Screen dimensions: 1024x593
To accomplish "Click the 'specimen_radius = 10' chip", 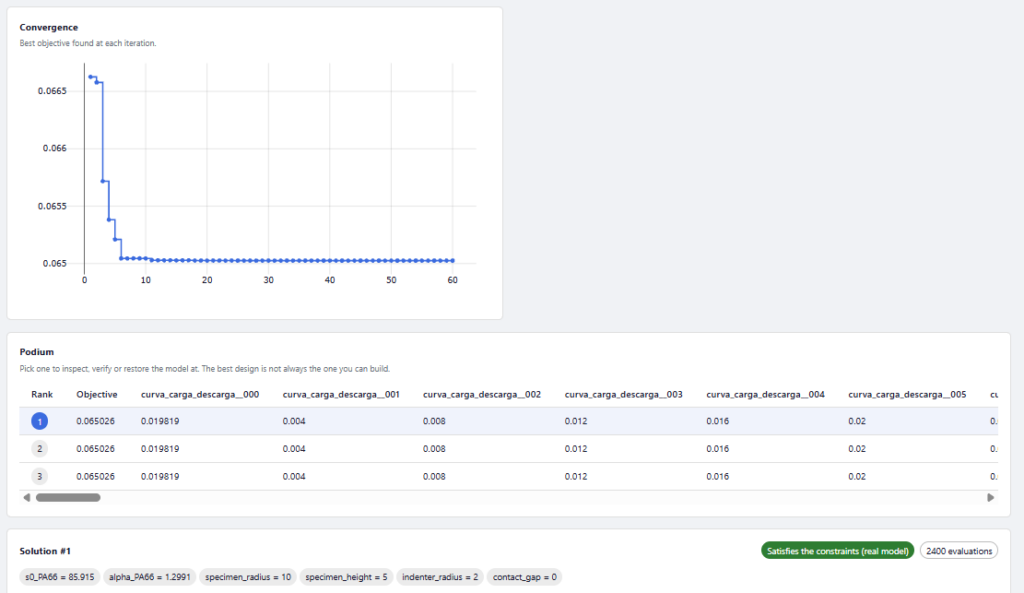I will click(x=248, y=577).
